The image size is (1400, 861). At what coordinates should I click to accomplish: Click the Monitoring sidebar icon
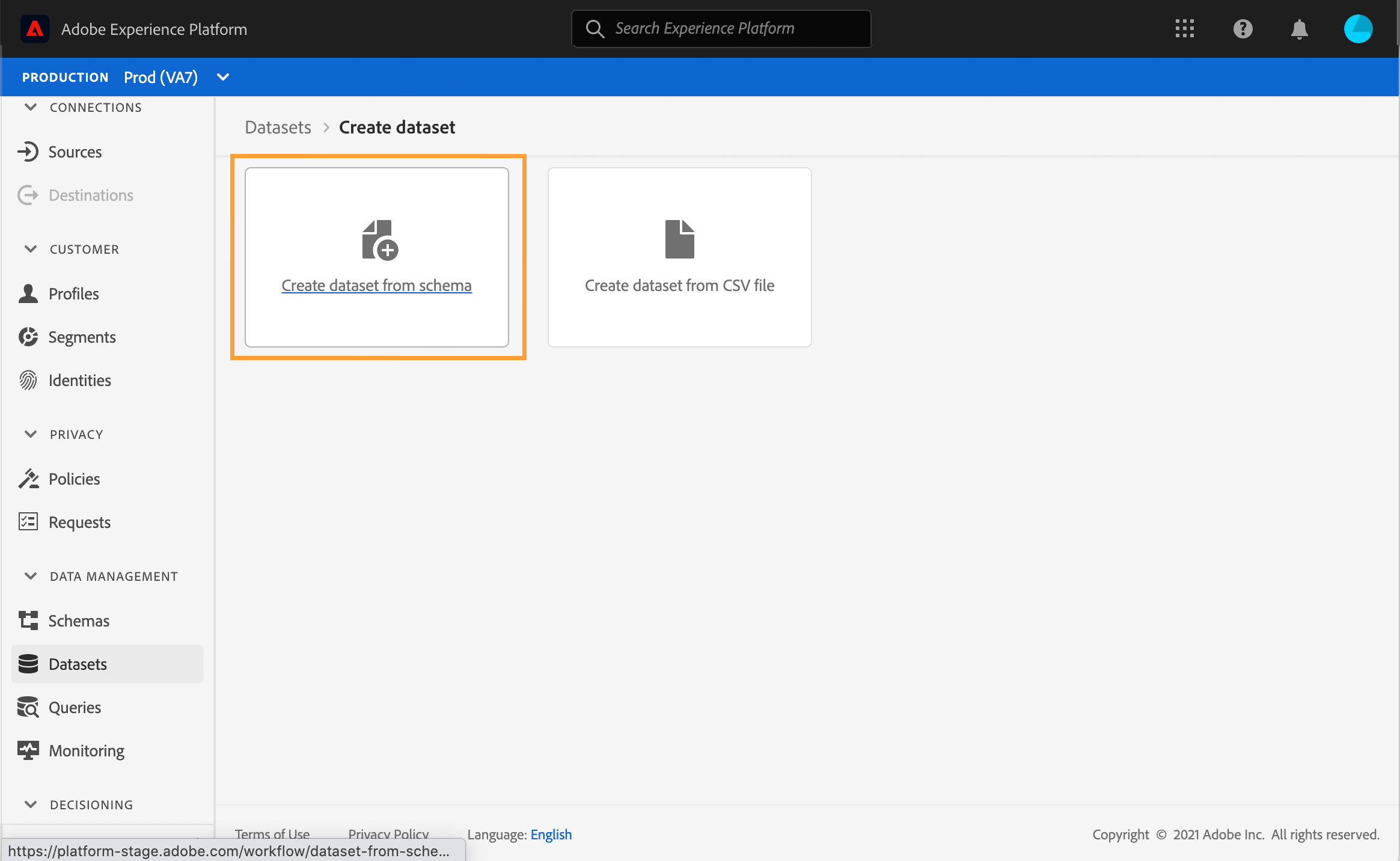pyautogui.click(x=28, y=750)
